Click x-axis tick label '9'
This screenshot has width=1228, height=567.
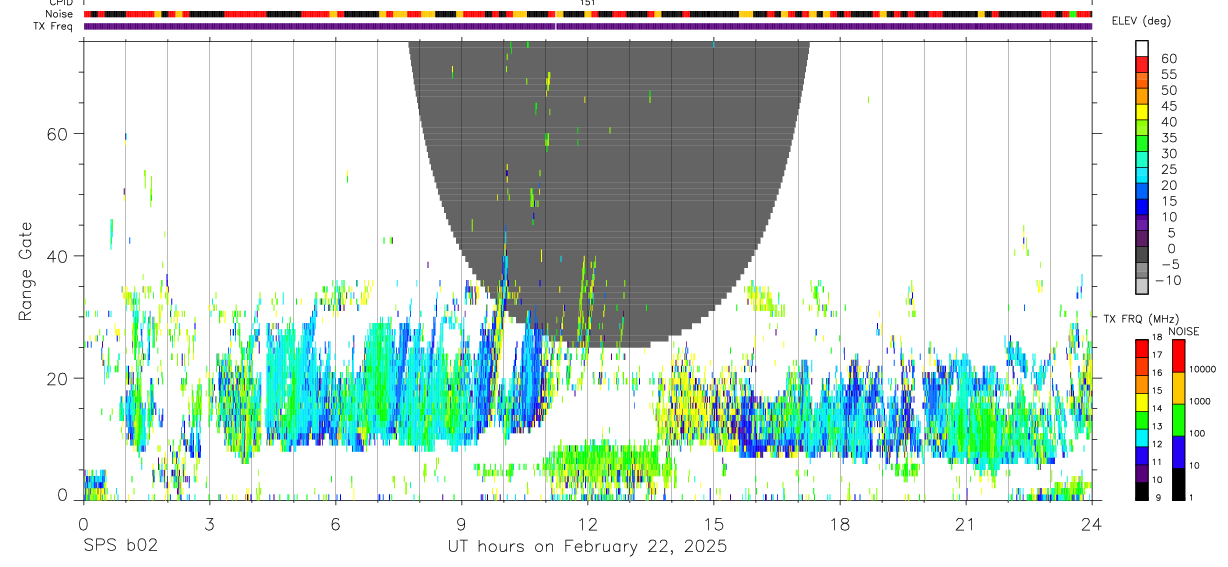tap(461, 524)
